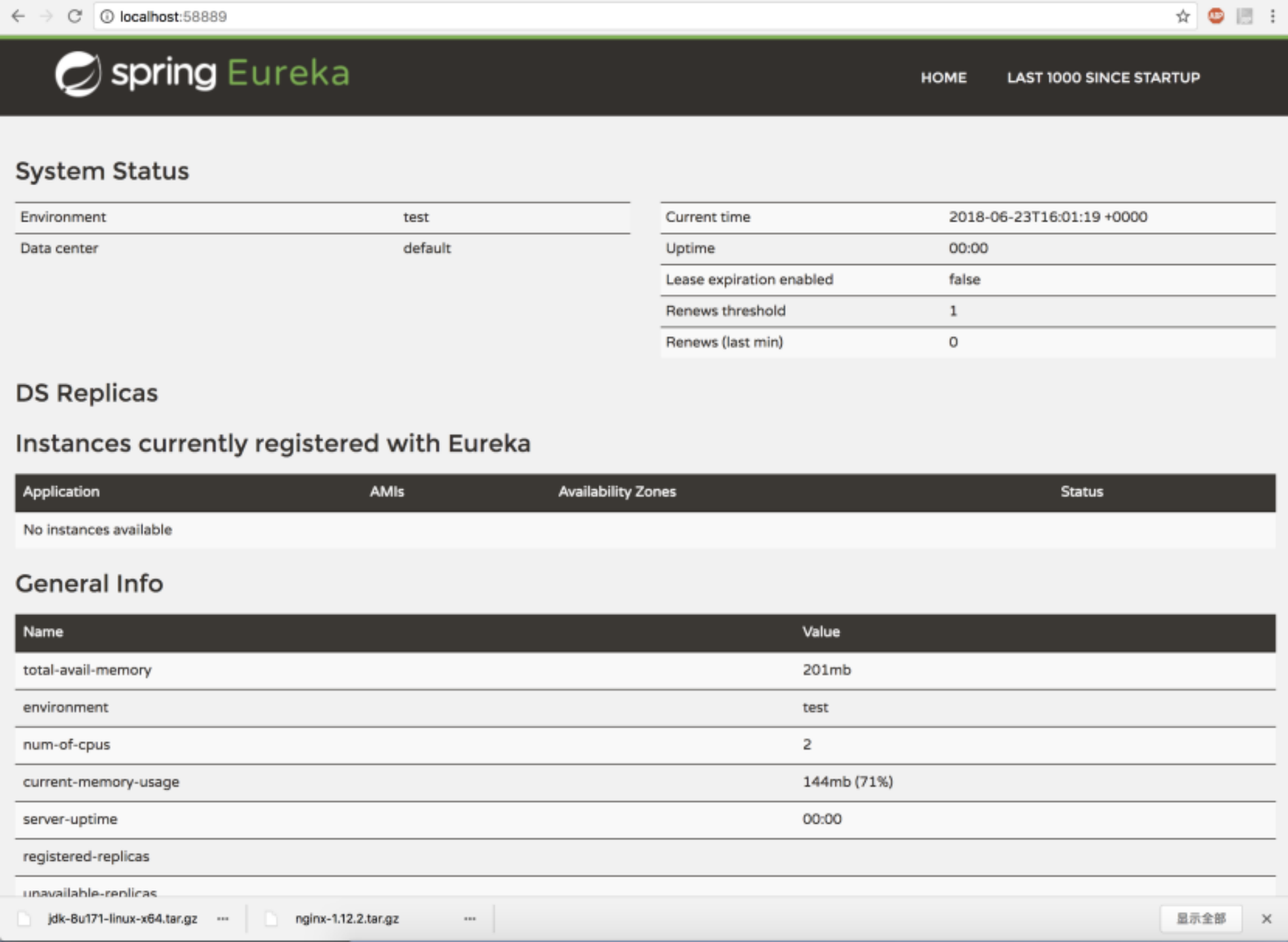Open the HOME navigation item
1288x942 pixels.
pos(943,78)
